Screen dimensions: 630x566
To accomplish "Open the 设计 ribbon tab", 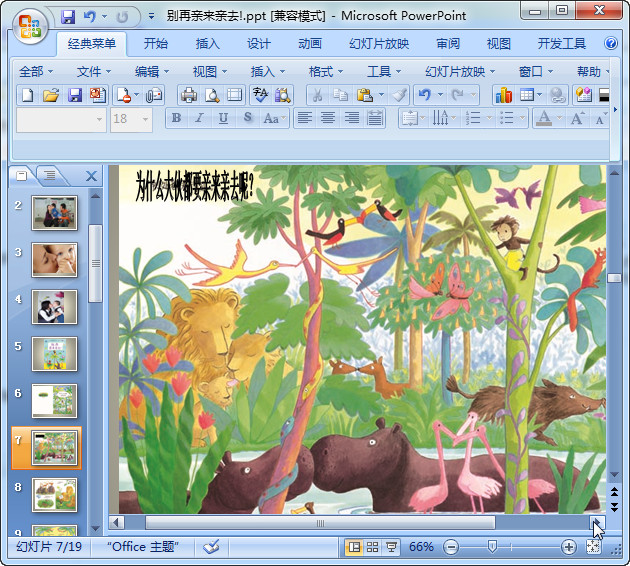I will 259,43.
